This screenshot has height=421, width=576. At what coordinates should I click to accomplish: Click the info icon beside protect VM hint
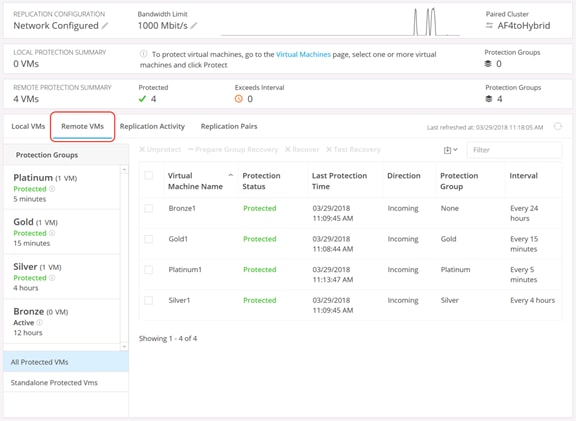(x=144, y=54)
